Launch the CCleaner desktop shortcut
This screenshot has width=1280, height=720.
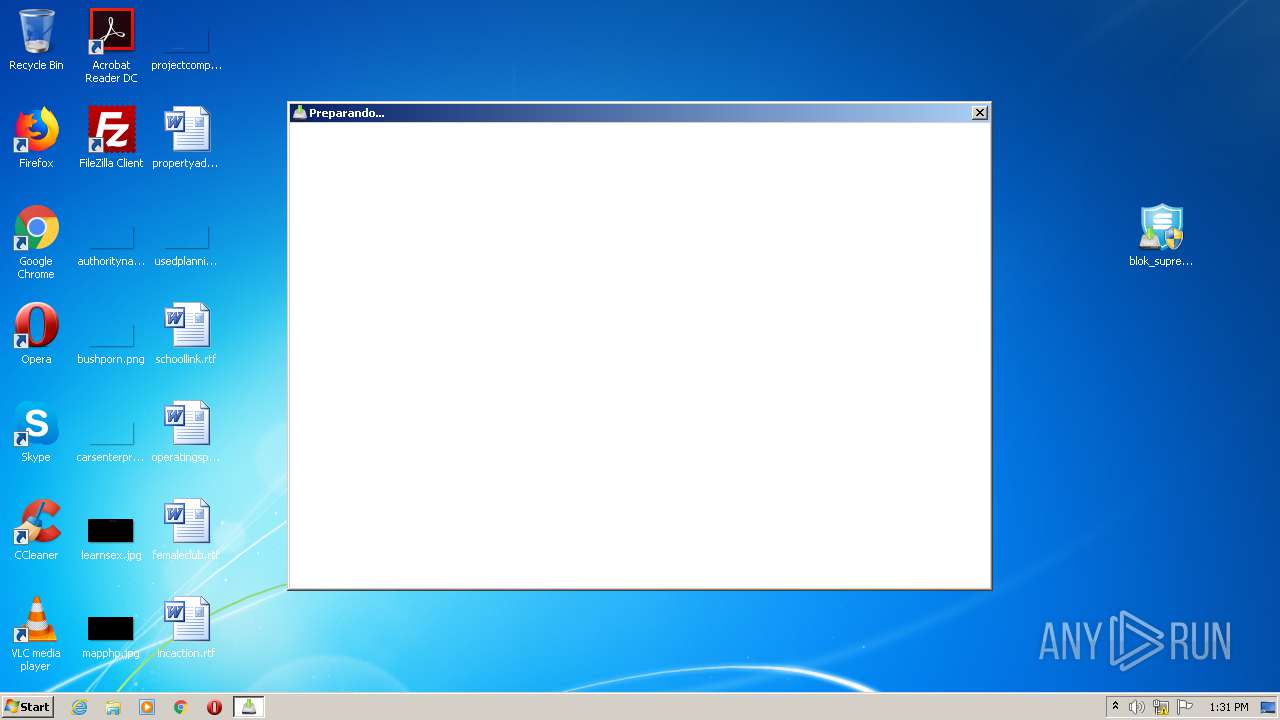point(36,531)
